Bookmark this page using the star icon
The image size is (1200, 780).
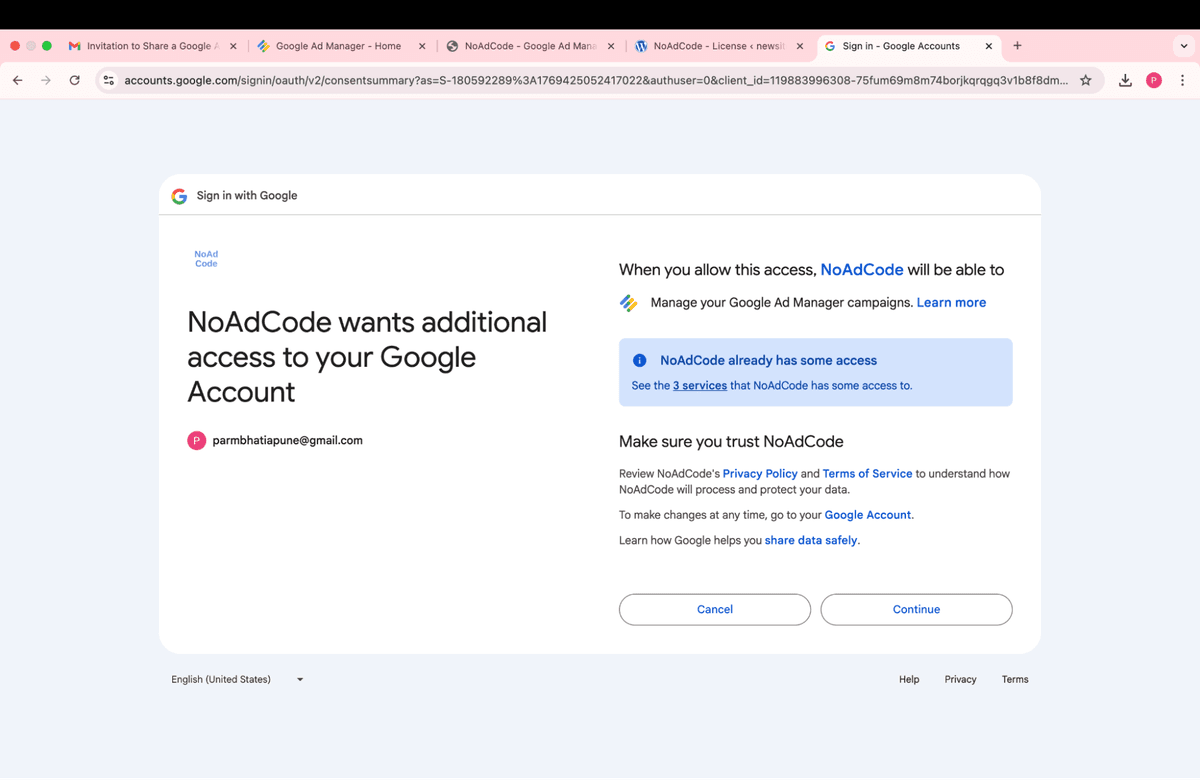click(1086, 80)
